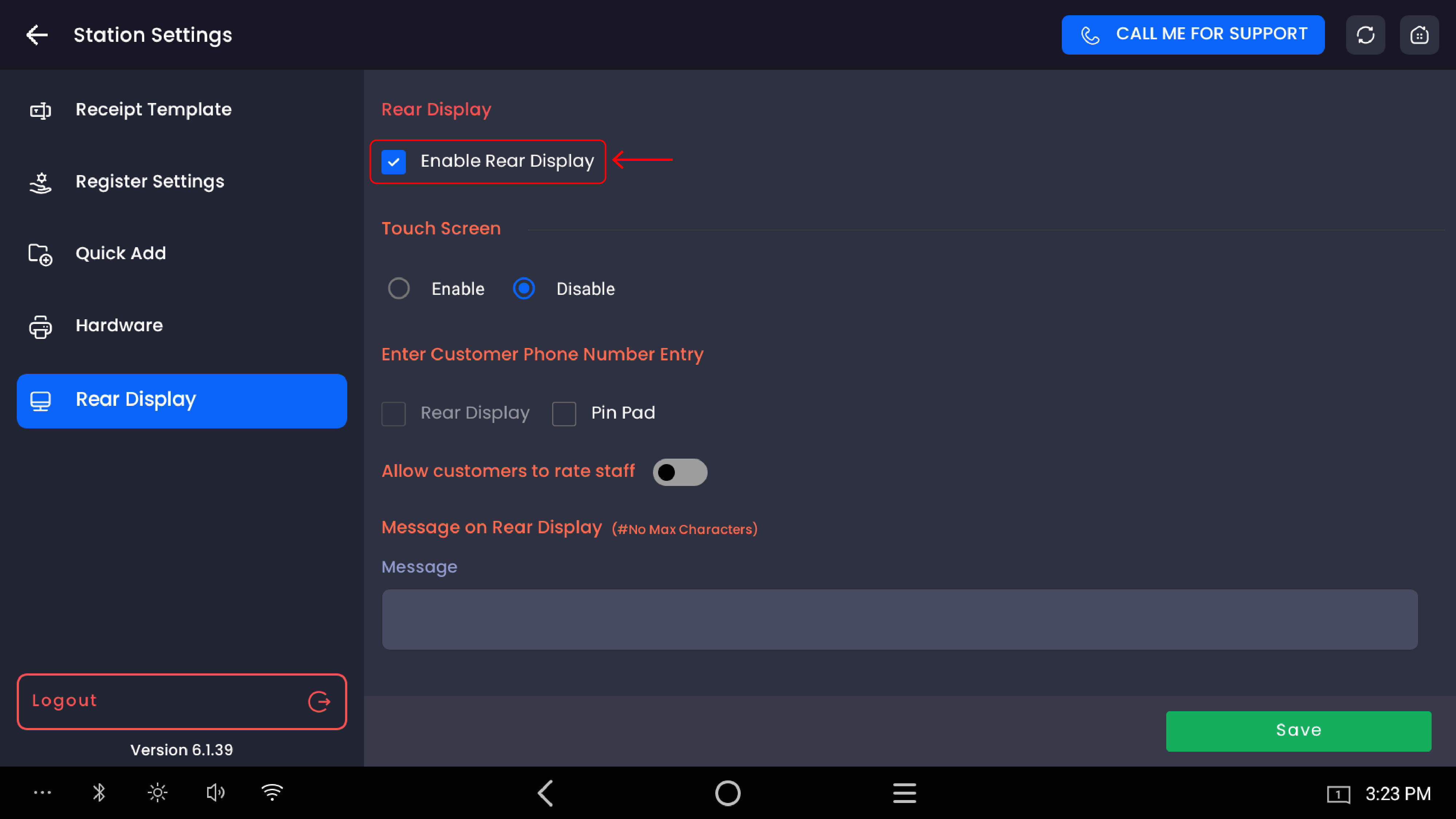1456x819 pixels.
Task: Click the Message text field
Action: [899, 620]
